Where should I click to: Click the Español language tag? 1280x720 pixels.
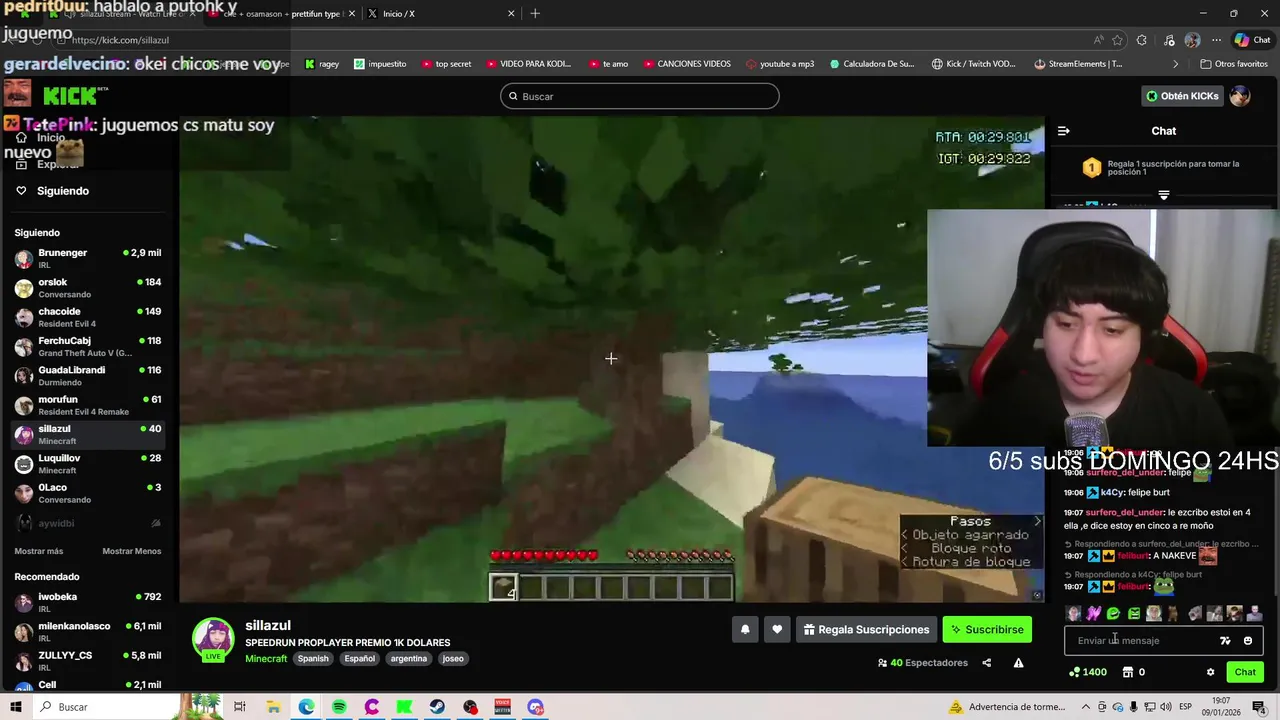[360, 659]
